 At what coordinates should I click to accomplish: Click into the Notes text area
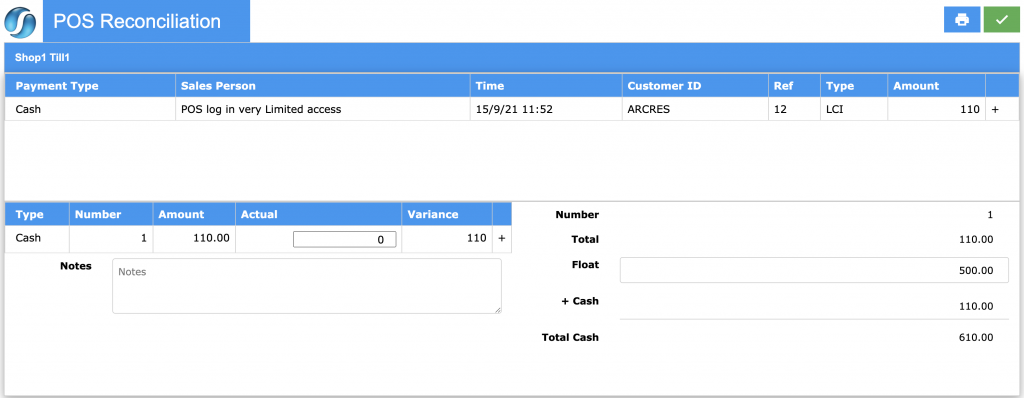[x=307, y=286]
